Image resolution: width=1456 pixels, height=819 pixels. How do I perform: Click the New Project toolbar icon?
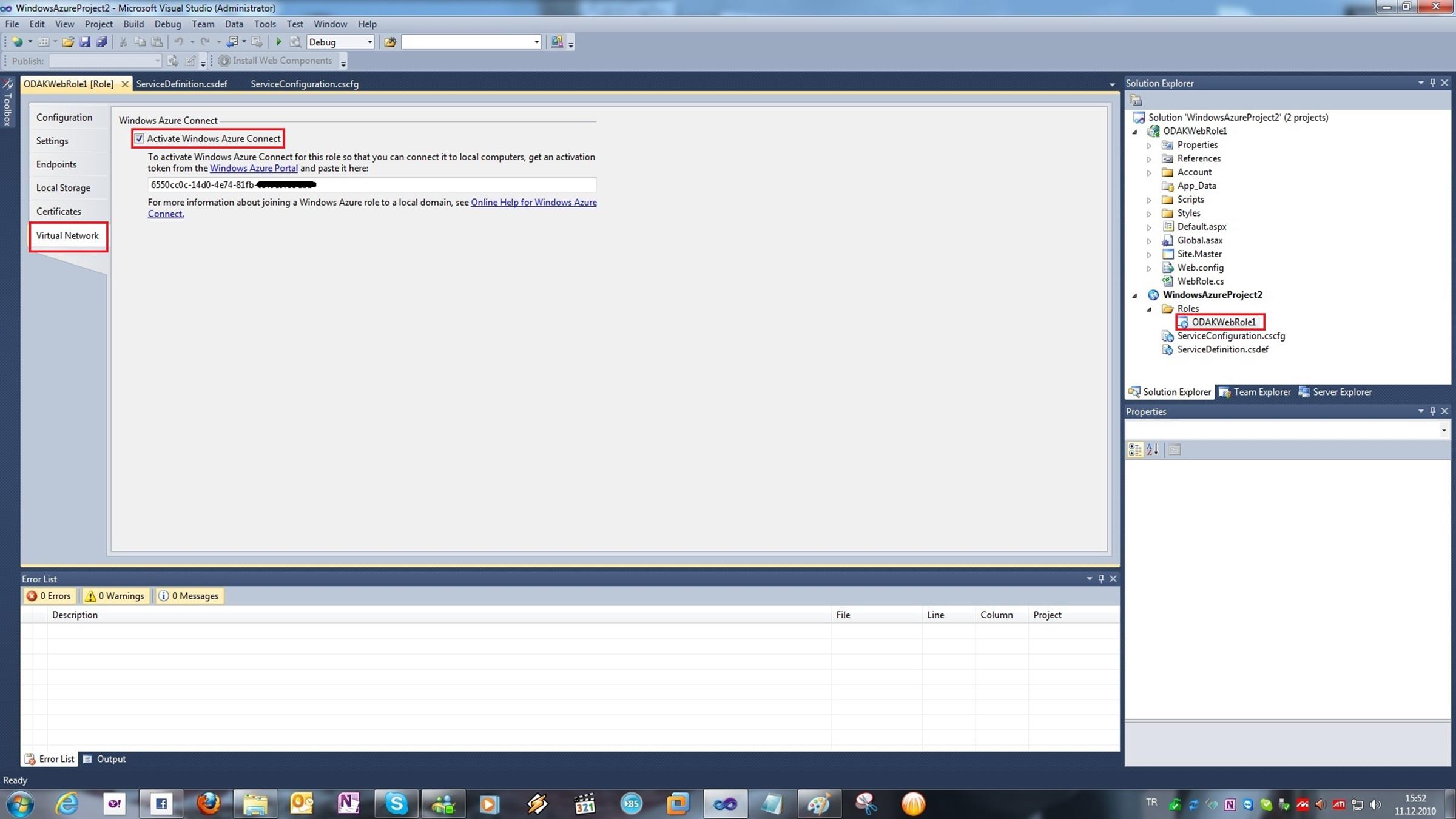tap(17, 42)
